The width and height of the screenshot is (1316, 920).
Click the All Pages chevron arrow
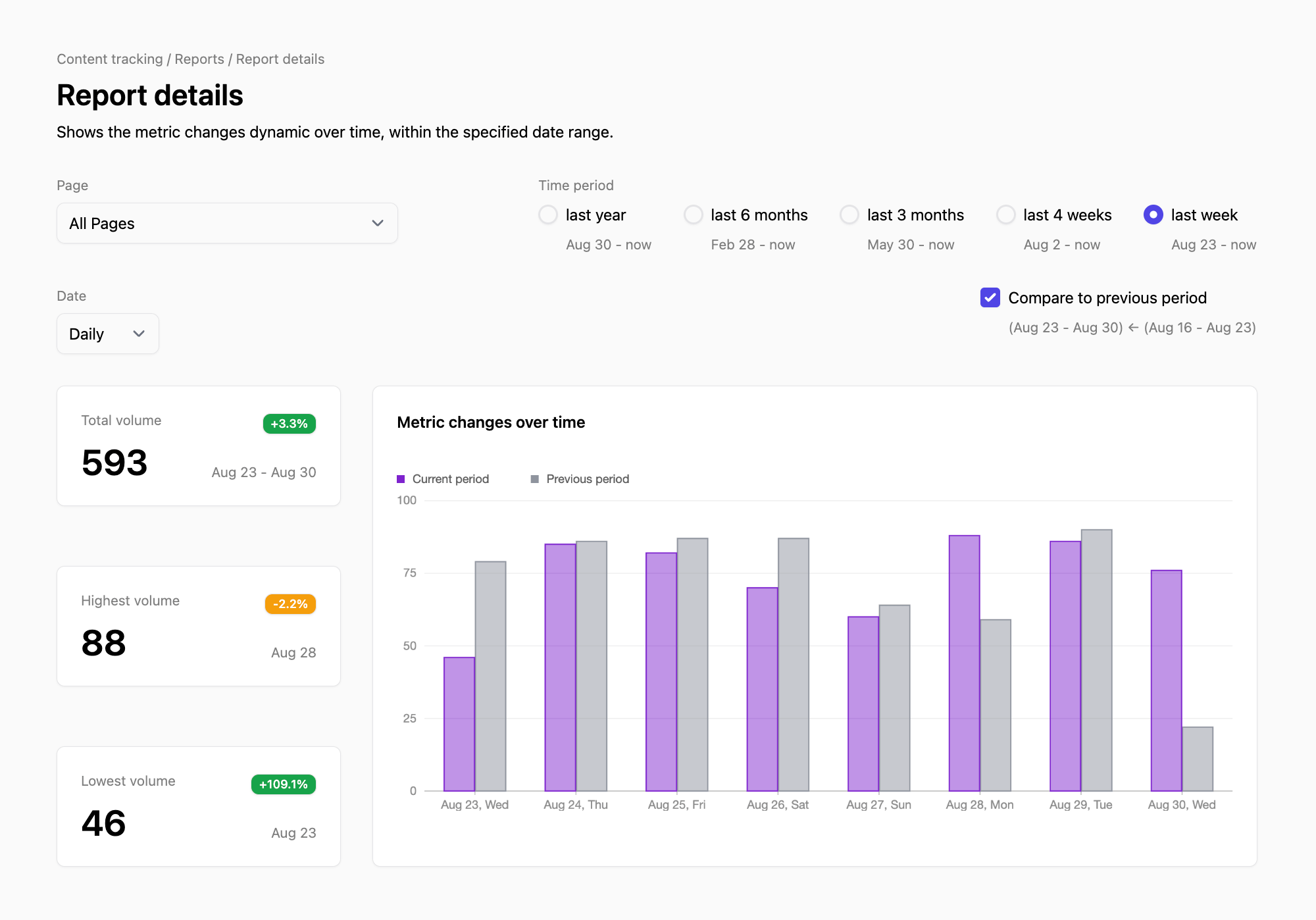[378, 224]
